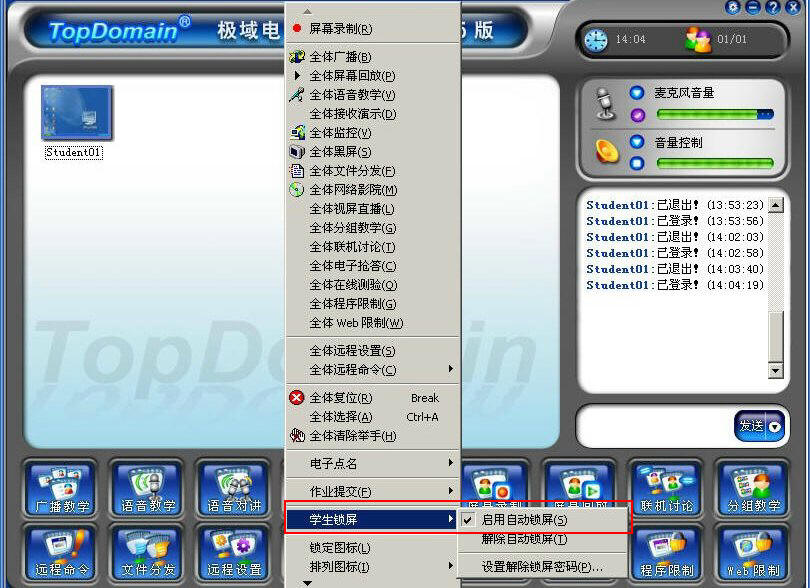
Task: Launch 远程命令 (remote command) tool
Action: pyautogui.click(x=60, y=551)
